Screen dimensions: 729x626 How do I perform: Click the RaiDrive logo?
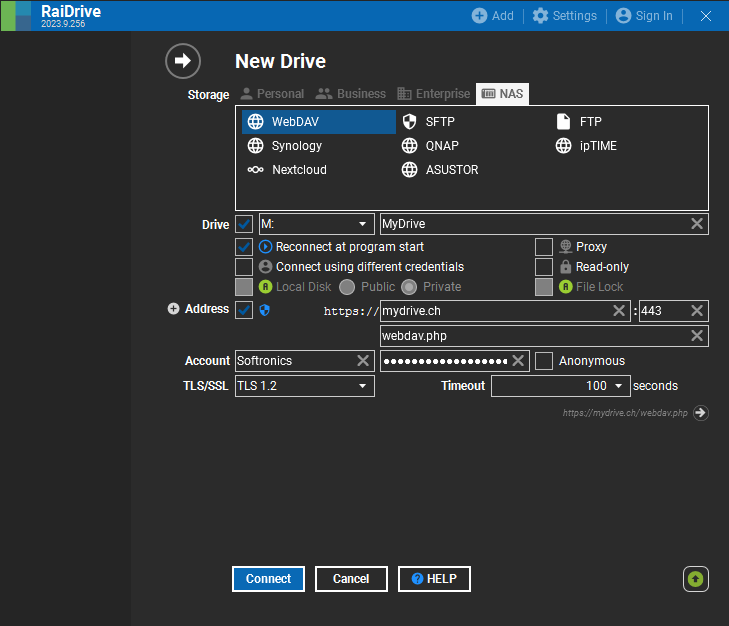16,16
